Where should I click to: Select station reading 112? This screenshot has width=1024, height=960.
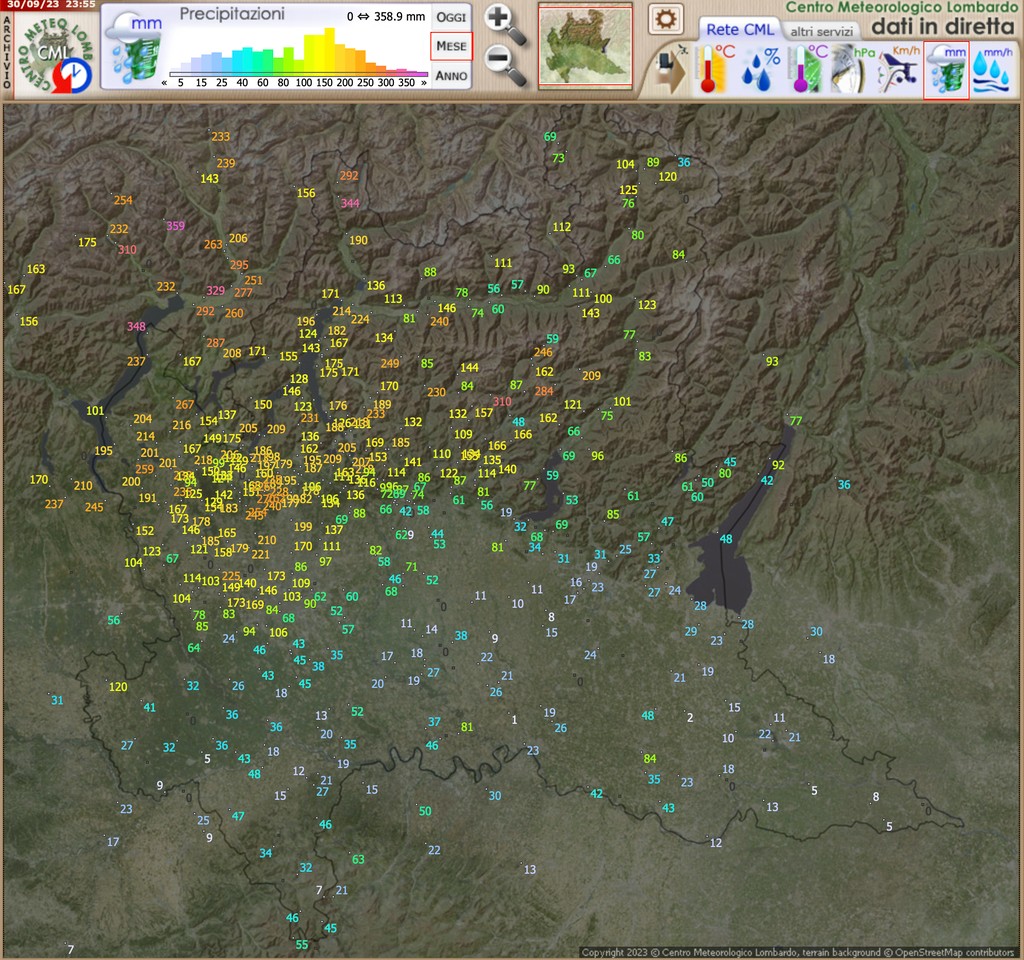click(562, 227)
